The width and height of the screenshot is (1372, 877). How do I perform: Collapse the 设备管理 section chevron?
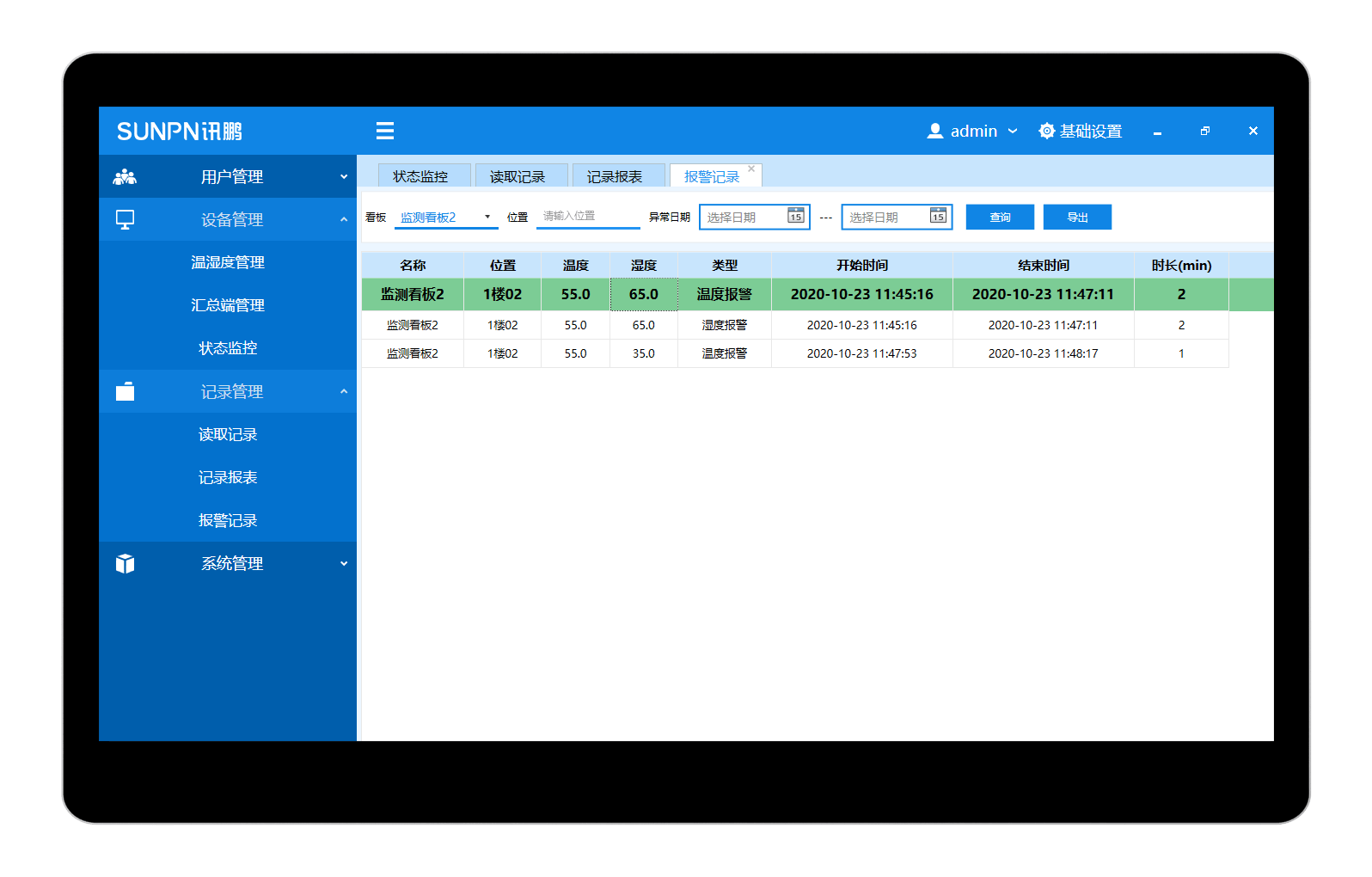344,220
